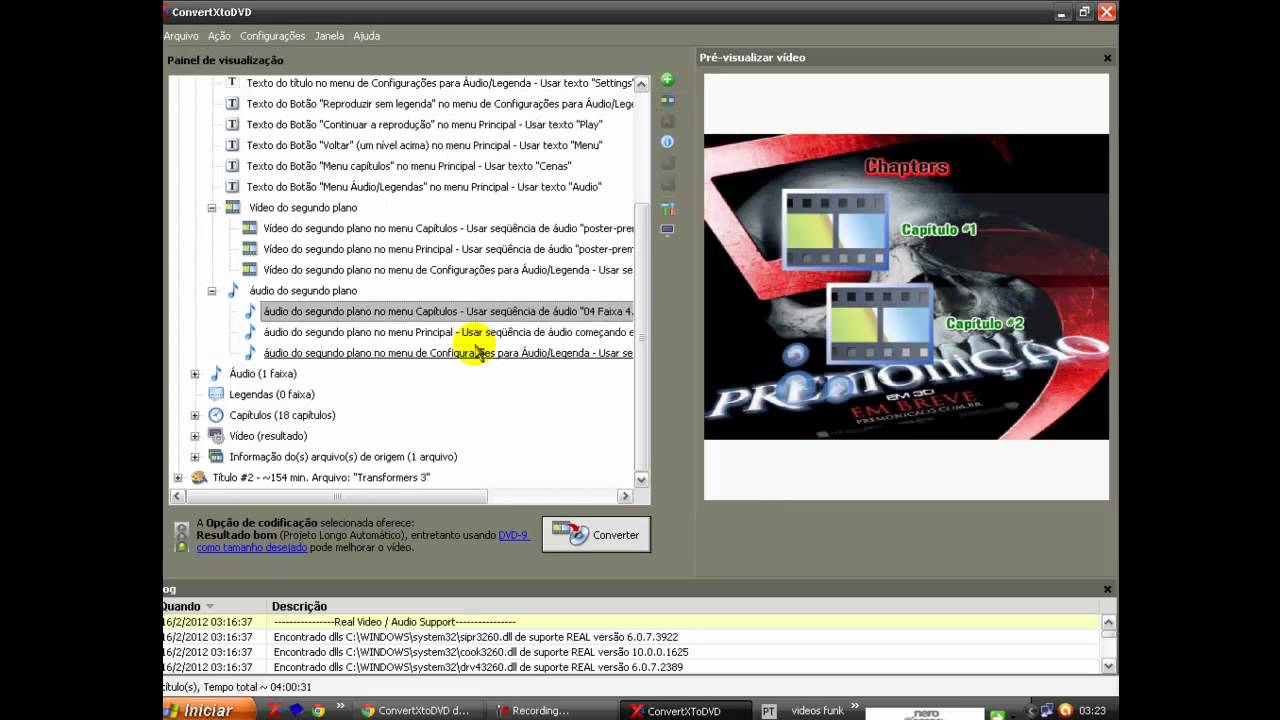Click PT language indicator in taskbar
The width and height of the screenshot is (1280, 720).
(769, 711)
